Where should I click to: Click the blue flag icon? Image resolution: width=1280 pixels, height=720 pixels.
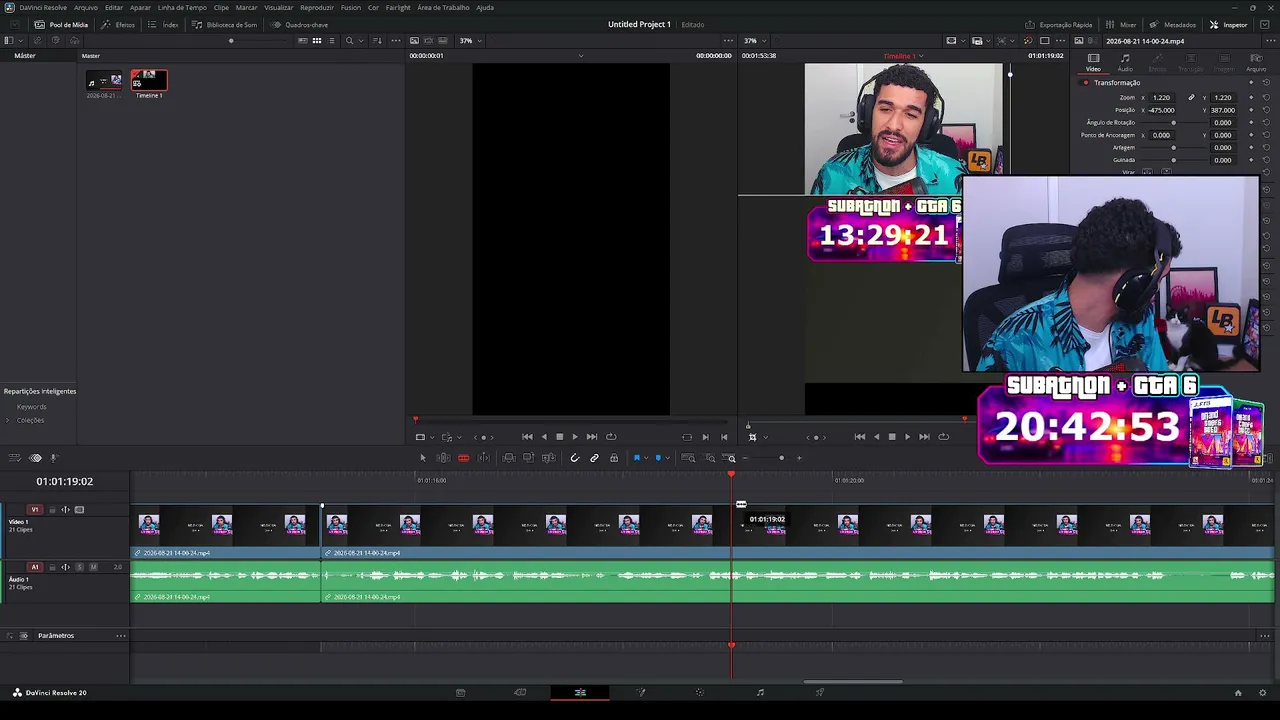[x=636, y=458]
